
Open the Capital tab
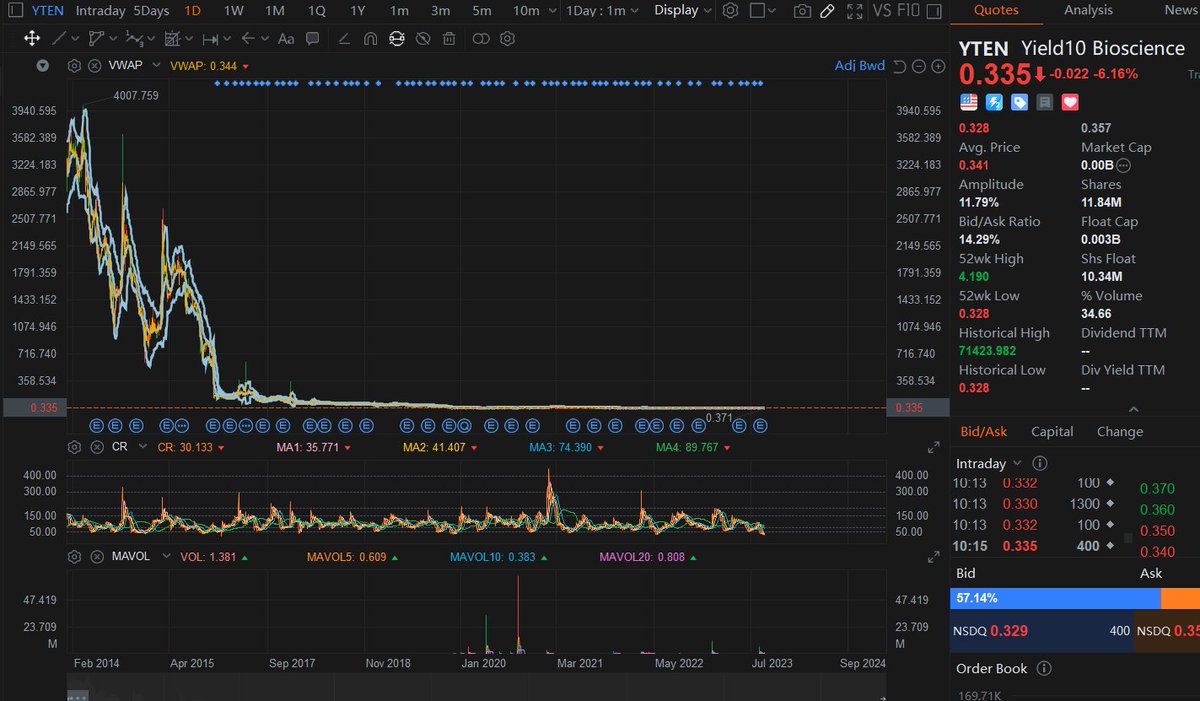pos(1052,432)
